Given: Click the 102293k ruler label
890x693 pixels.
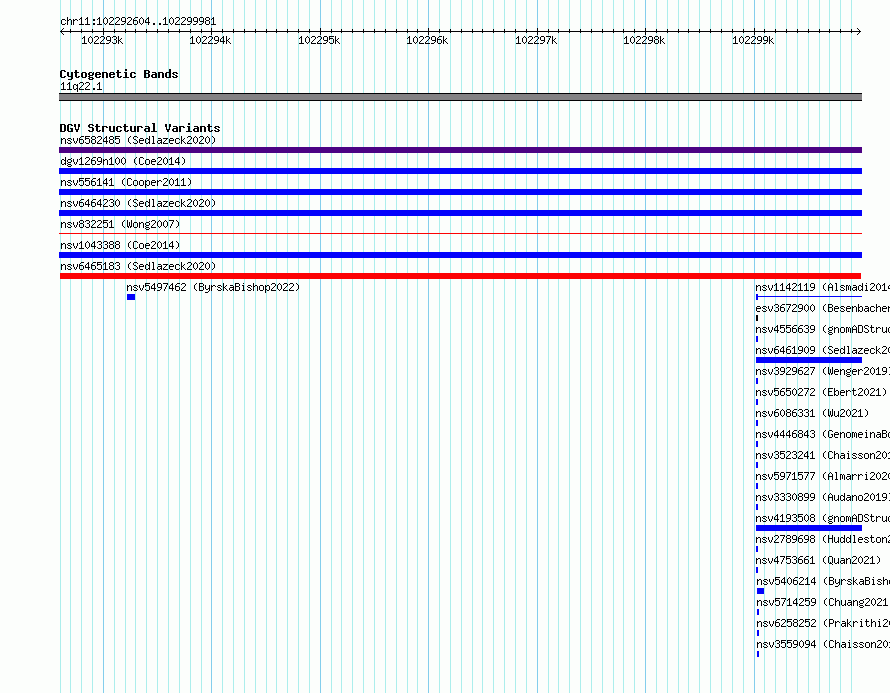Looking at the screenshot, I should pos(102,40).
